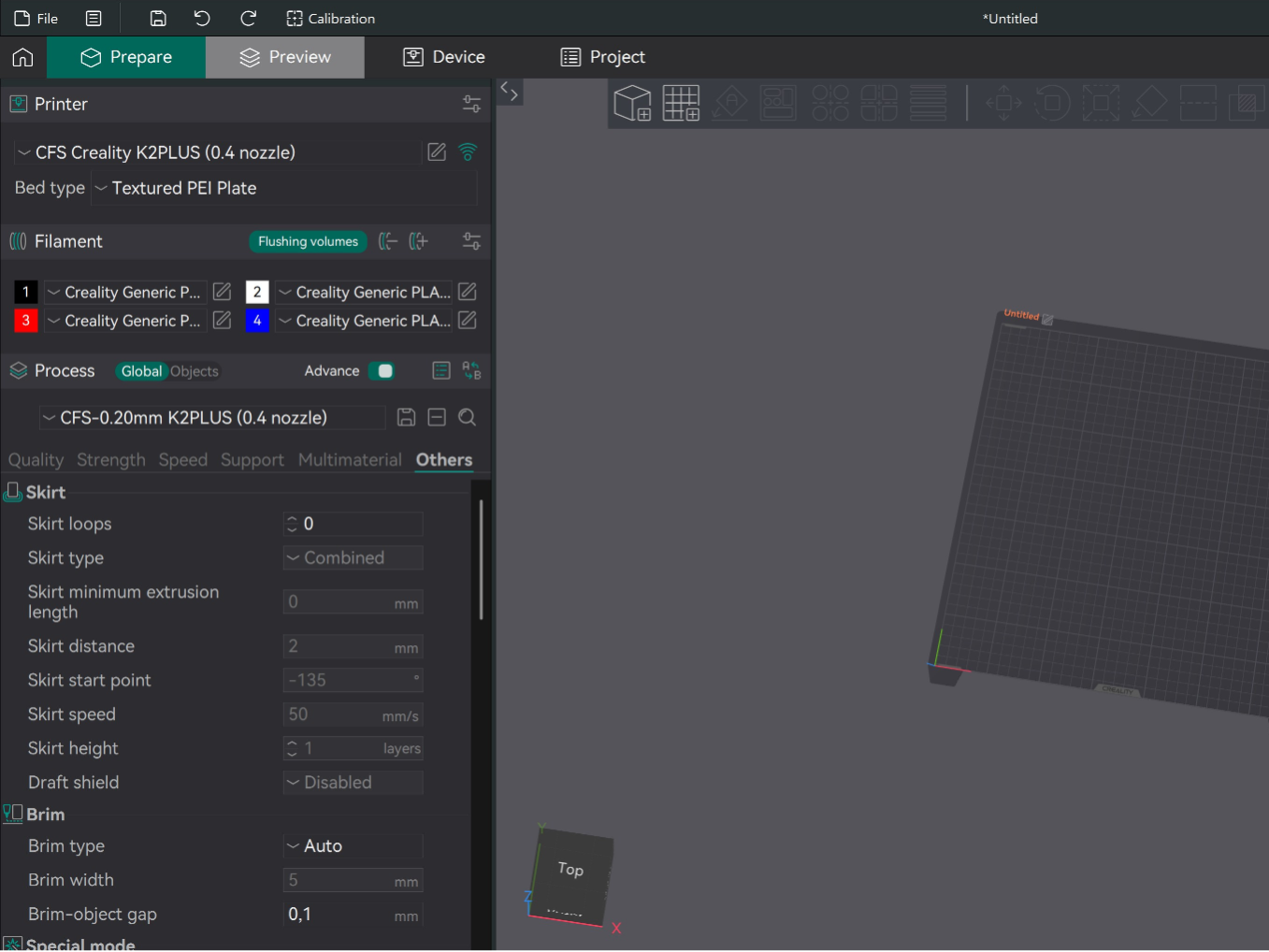Screen dimensions: 1269x952
Task: Click the Flushing volumes button
Action: (x=308, y=241)
